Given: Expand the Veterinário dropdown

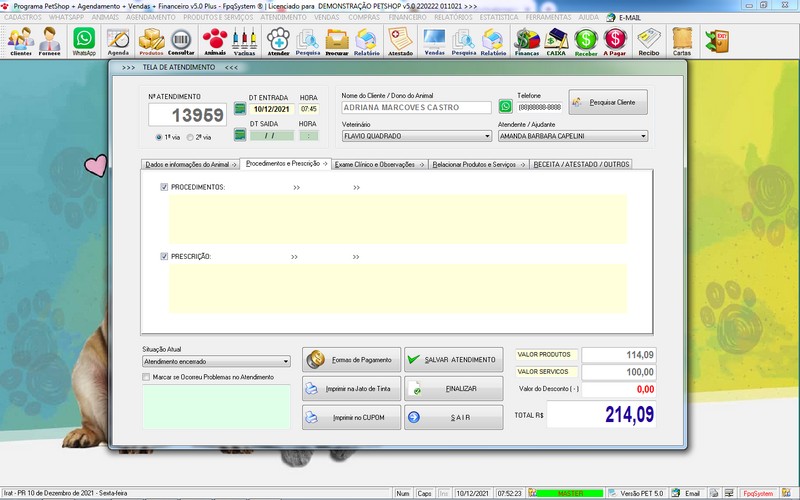Looking at the screenshot, I should tap(487, 136).
